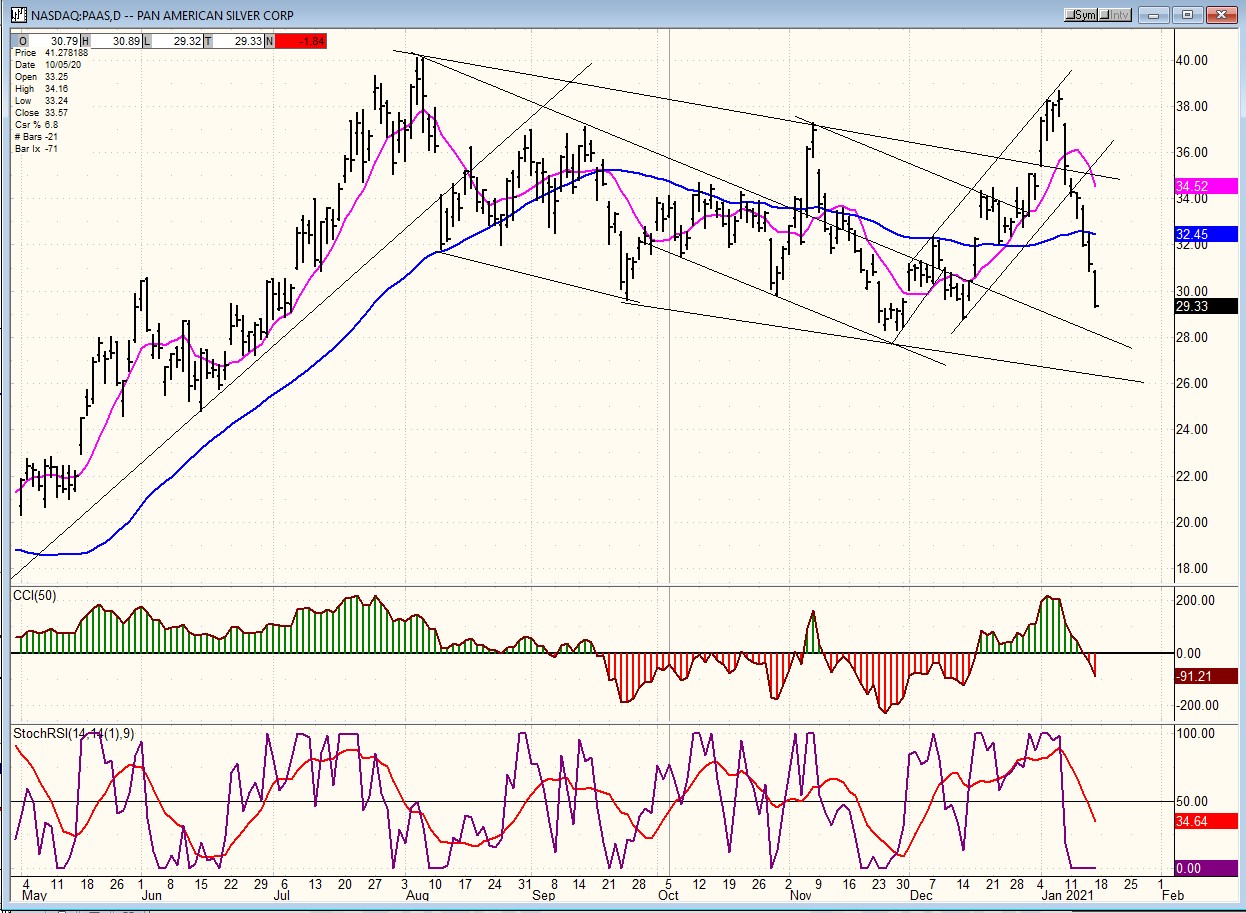Image resolution: width=1246 pixels, height=913 pixels.
Task: Click the chart window icon in title bar
Action: 18,15
